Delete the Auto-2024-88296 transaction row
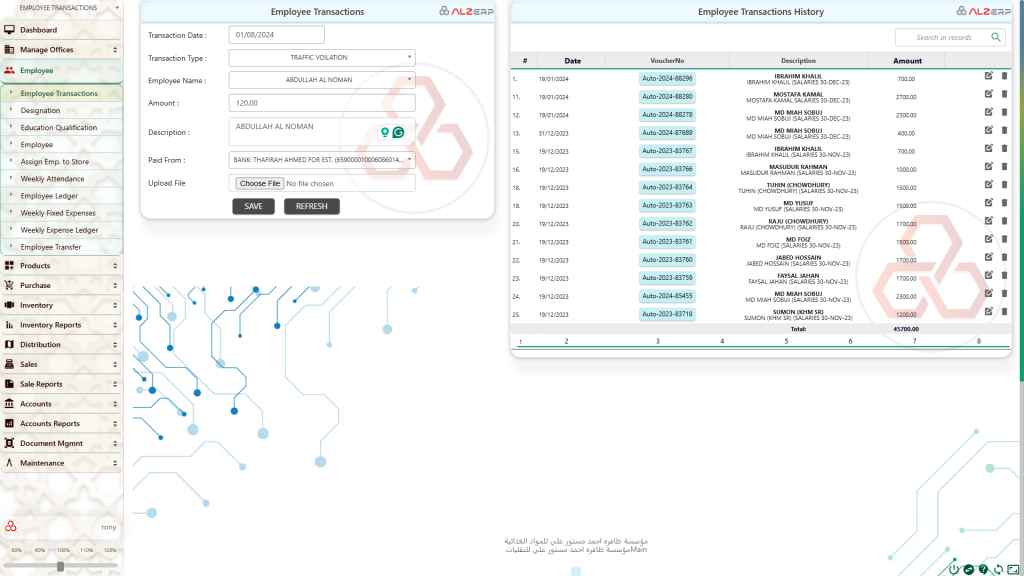The width and height of the screenshot is (1024, 576). [1004, 76]
